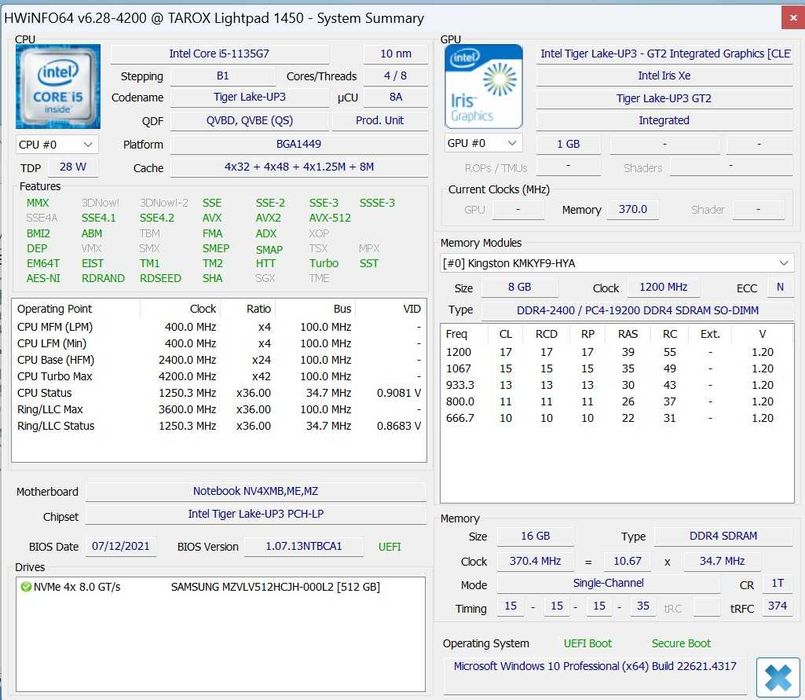Click the GPU Integrated field
This screenshot has height=700, width=805.
665,121
